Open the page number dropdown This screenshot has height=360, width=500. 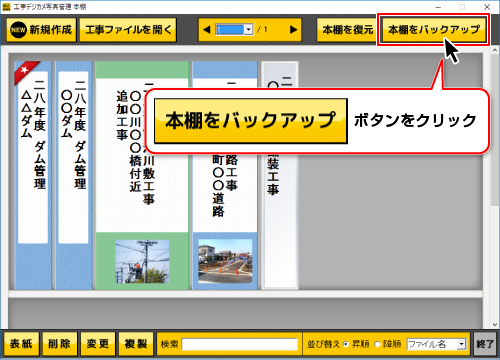pos(248,30)
